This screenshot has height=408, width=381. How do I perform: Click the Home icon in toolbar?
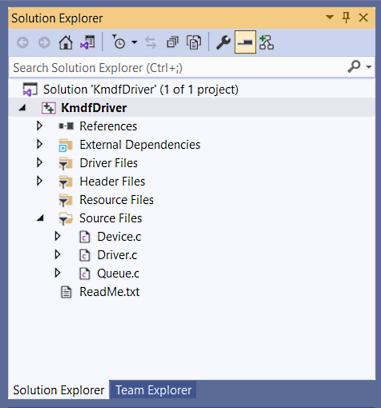tap(66, 43)
